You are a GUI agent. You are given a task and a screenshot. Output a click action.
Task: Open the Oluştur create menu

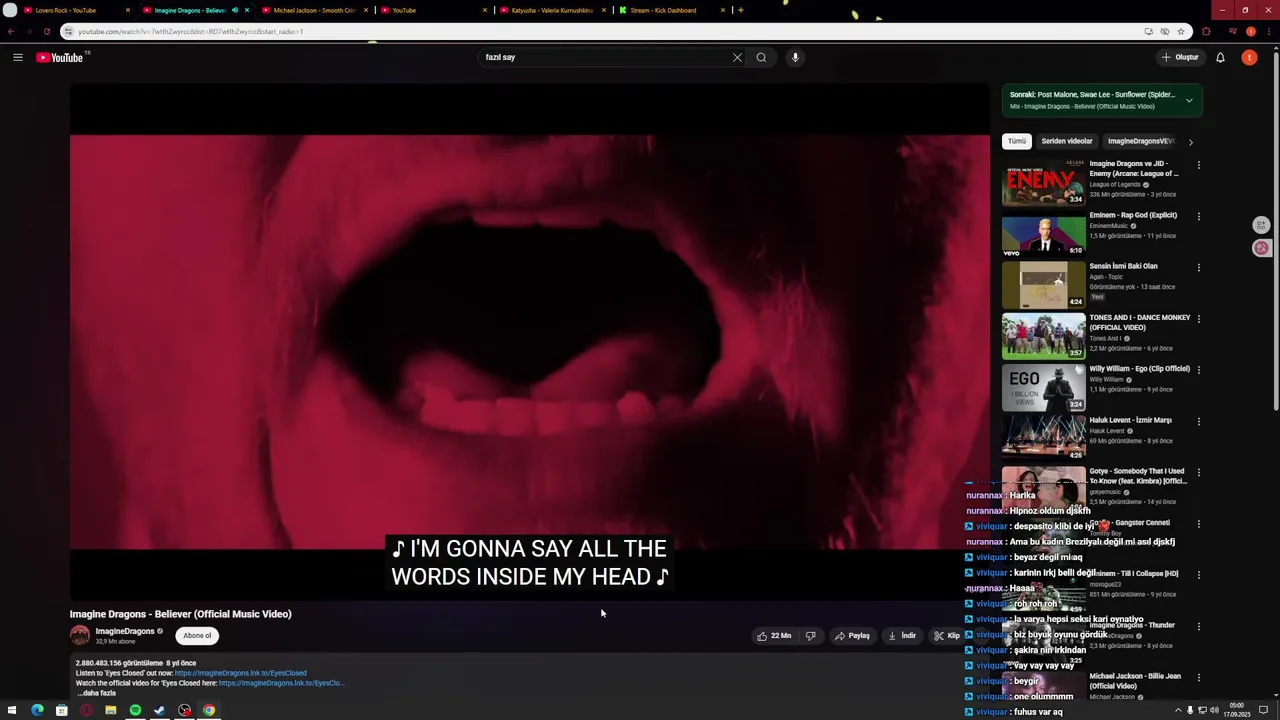[1180, 57]
